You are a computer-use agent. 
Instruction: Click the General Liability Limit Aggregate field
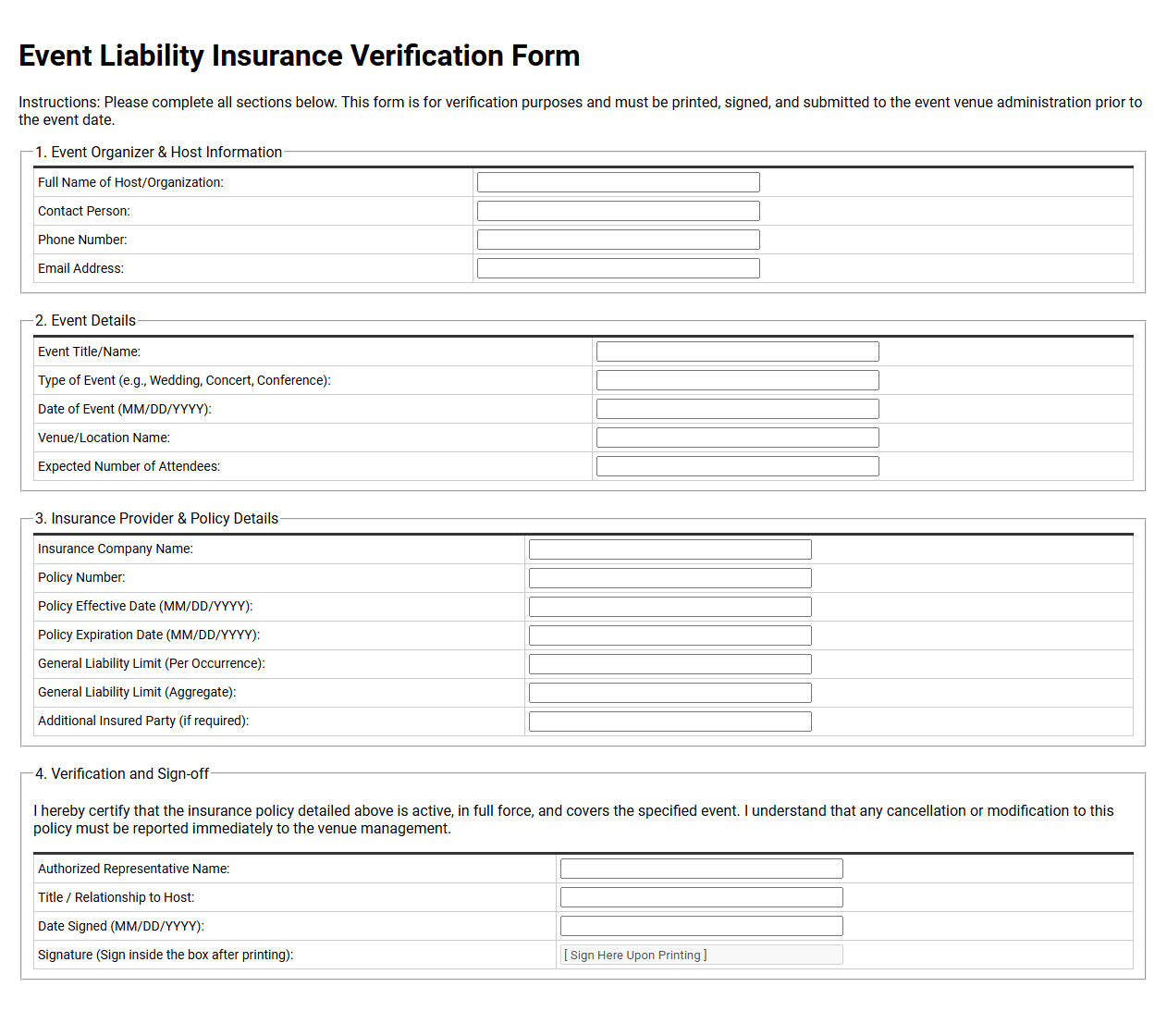tap(670, 693)
